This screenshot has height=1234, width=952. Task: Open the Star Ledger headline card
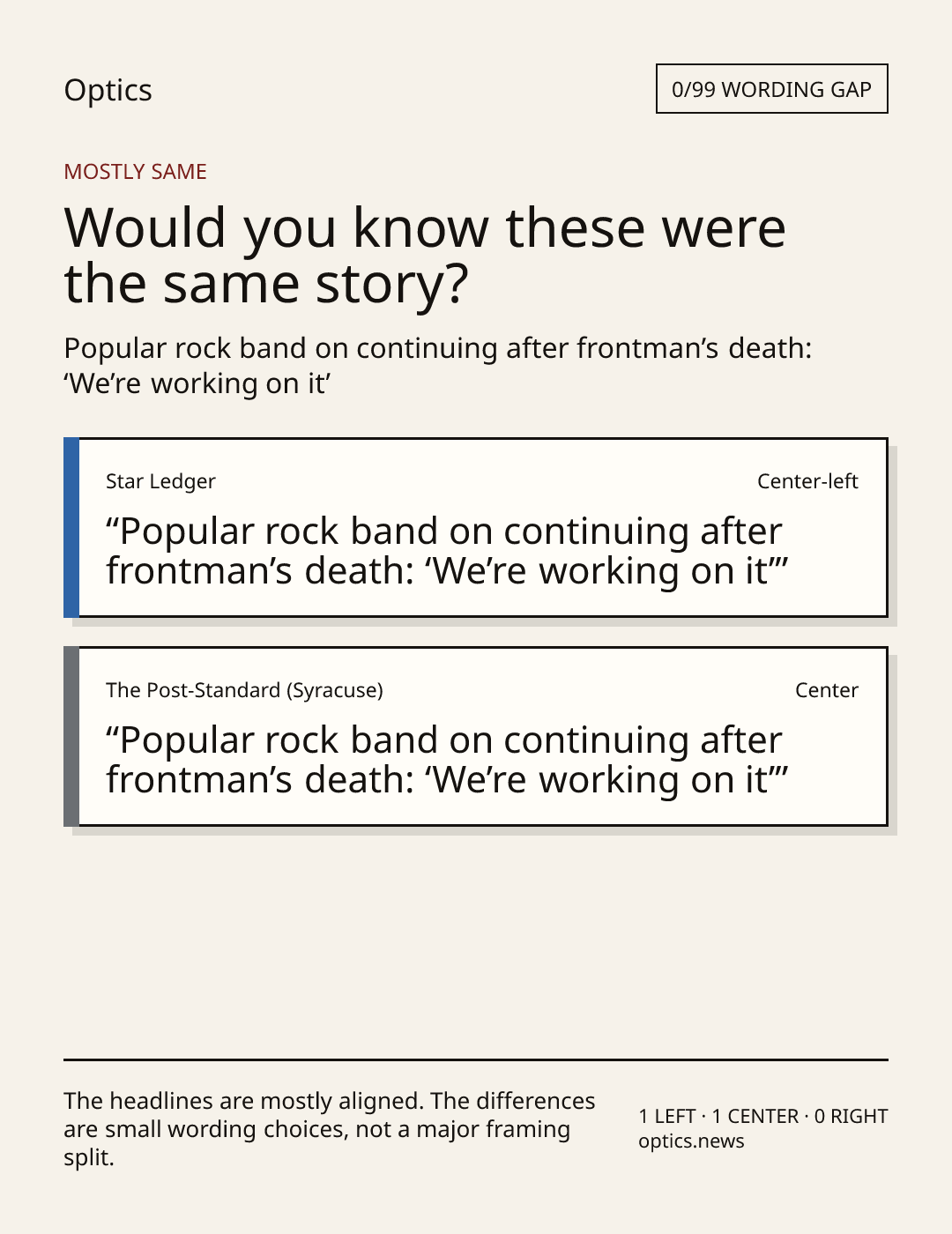(x=476, y=527)
